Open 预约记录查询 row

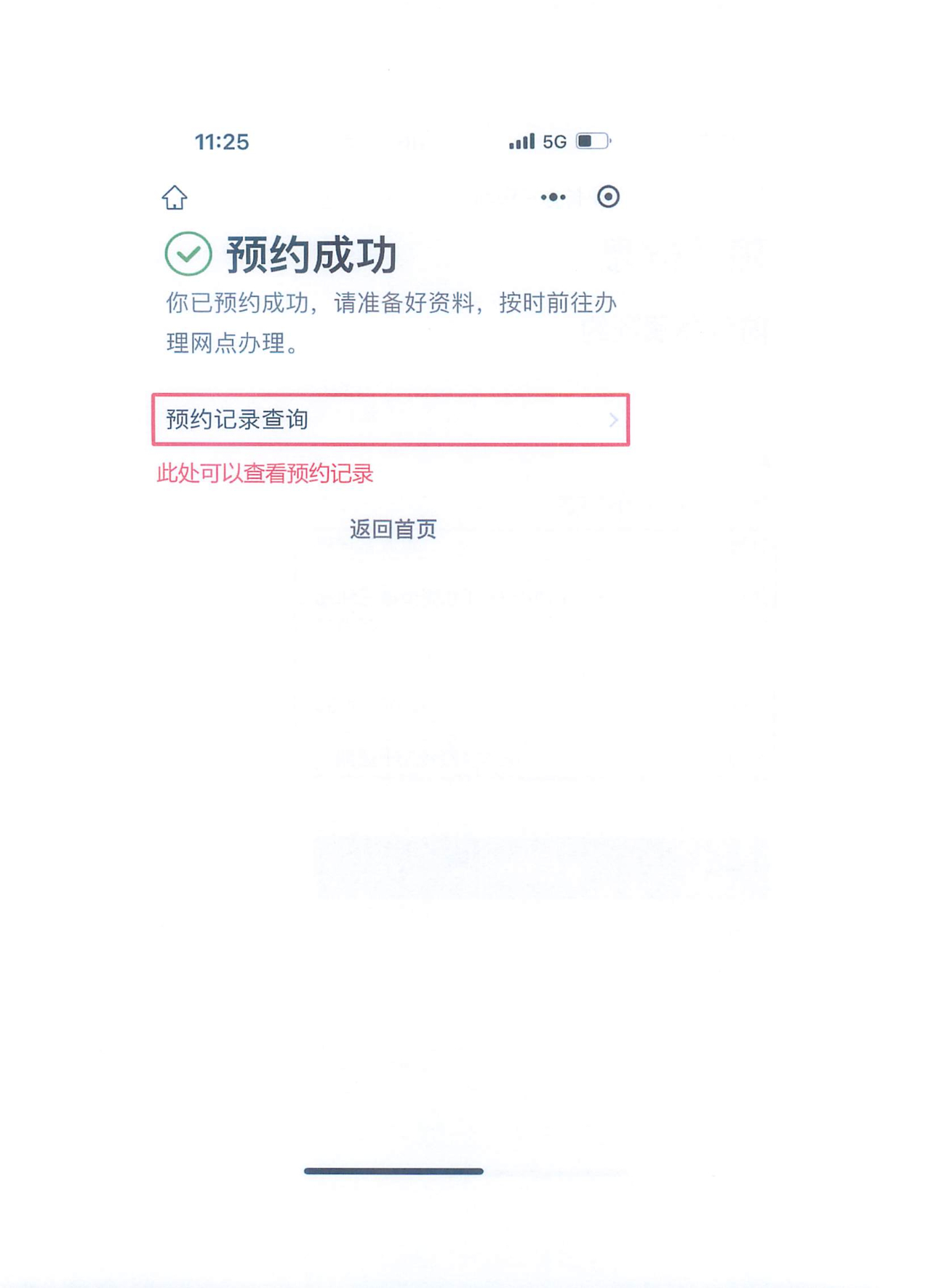(x=391, y=420)
